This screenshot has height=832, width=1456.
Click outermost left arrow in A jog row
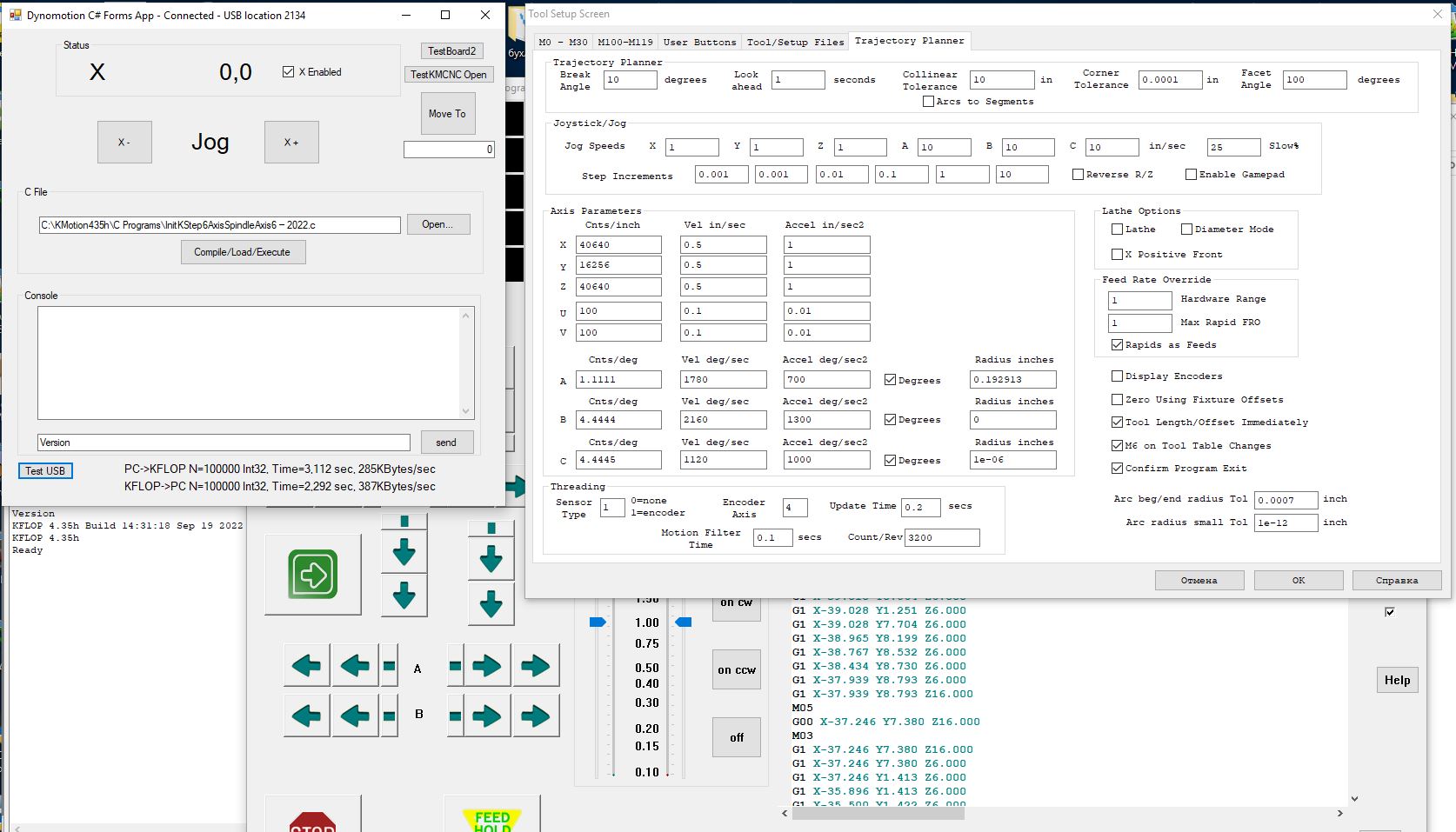306,667
